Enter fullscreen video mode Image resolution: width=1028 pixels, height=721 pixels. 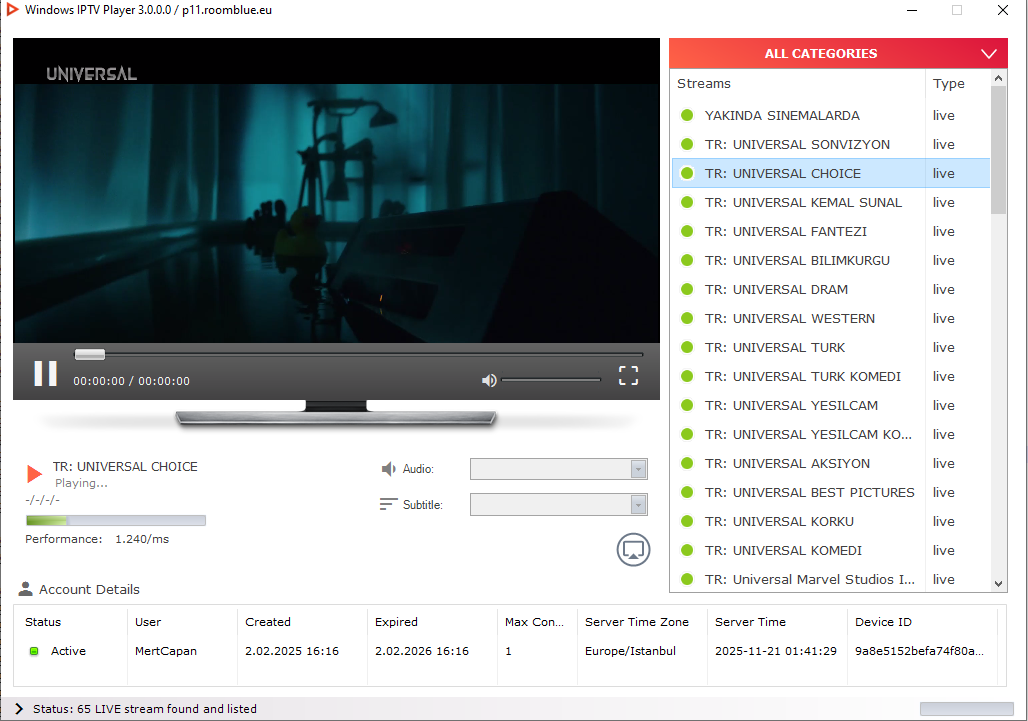click(628, 376)
